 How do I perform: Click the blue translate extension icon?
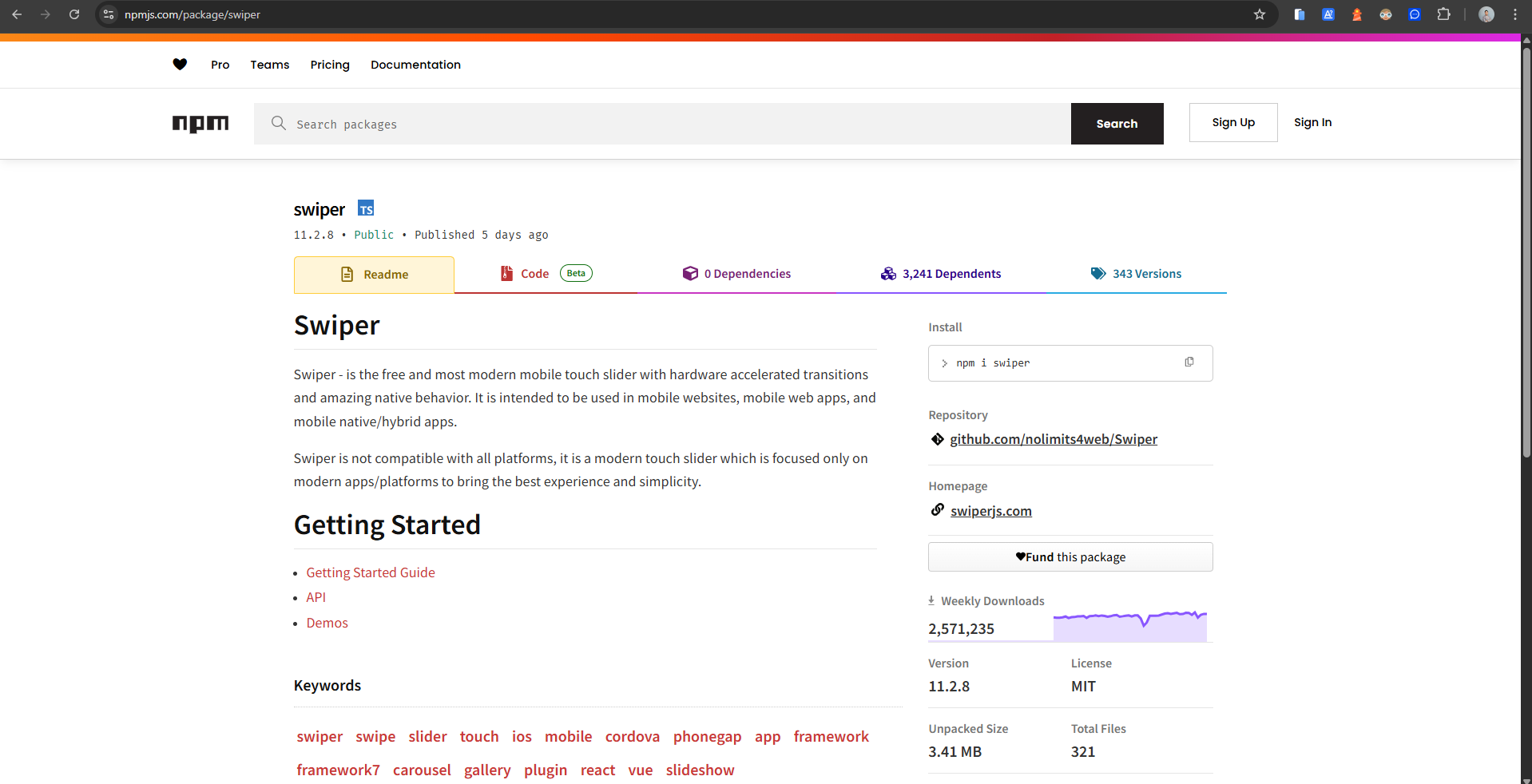pyautogui.click(x=1328, y=14)
